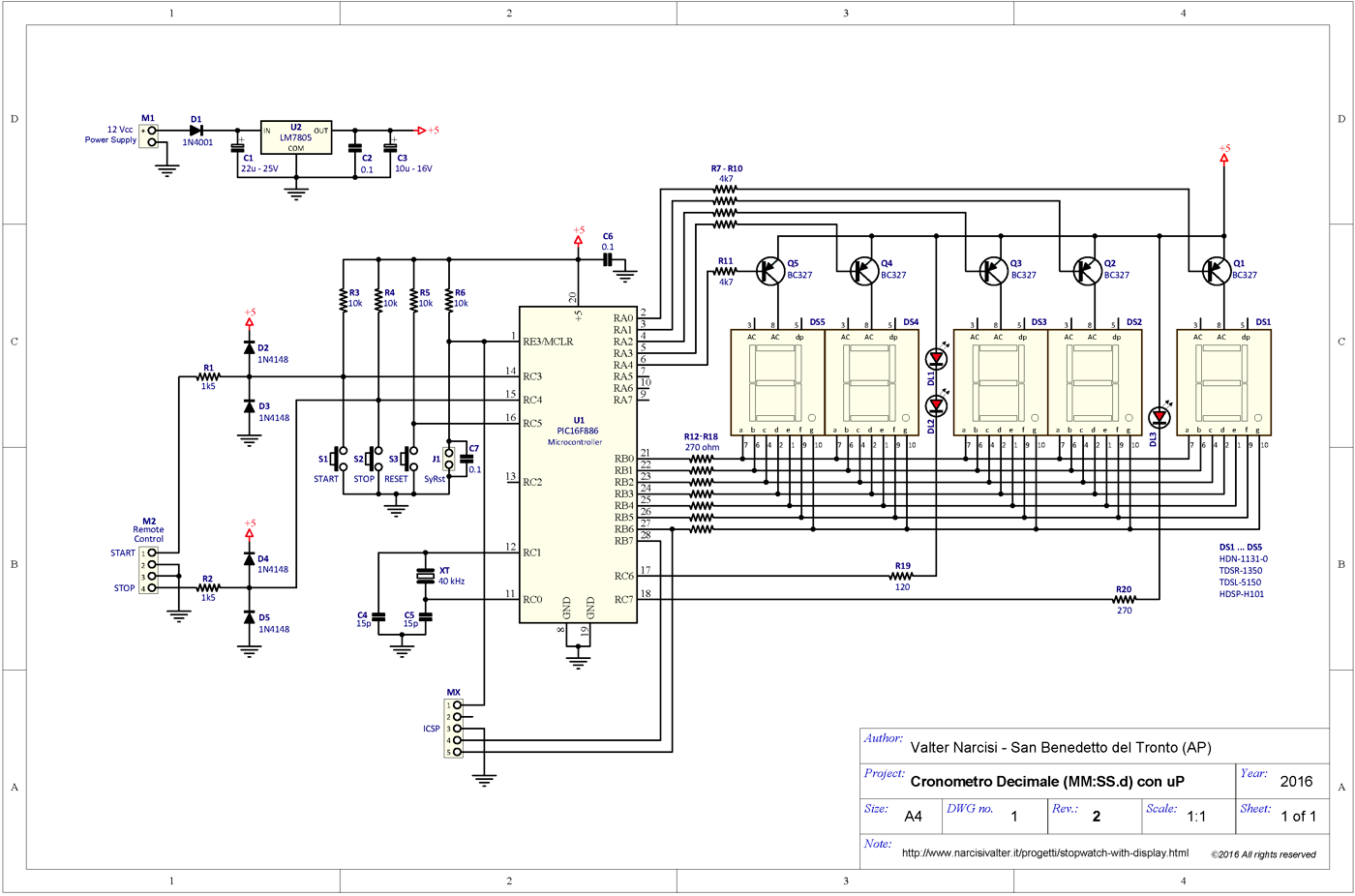The width and height of the screenshot is (1355, 896).
Task: Click the scale value '1:1'
Action: [x=1196, y=817]
